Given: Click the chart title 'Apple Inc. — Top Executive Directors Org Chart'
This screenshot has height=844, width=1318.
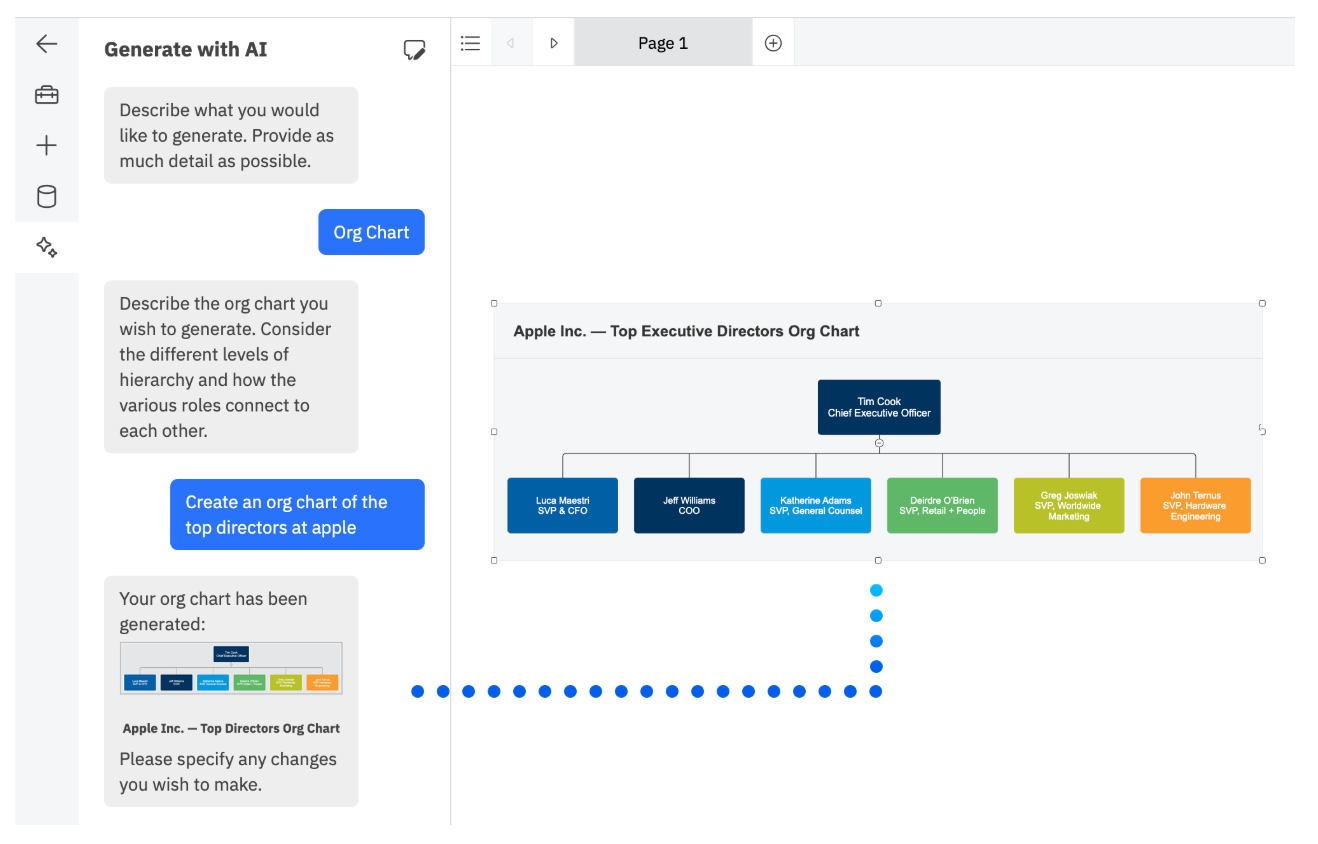Looking at the screenshot, I should click(686, 331).
